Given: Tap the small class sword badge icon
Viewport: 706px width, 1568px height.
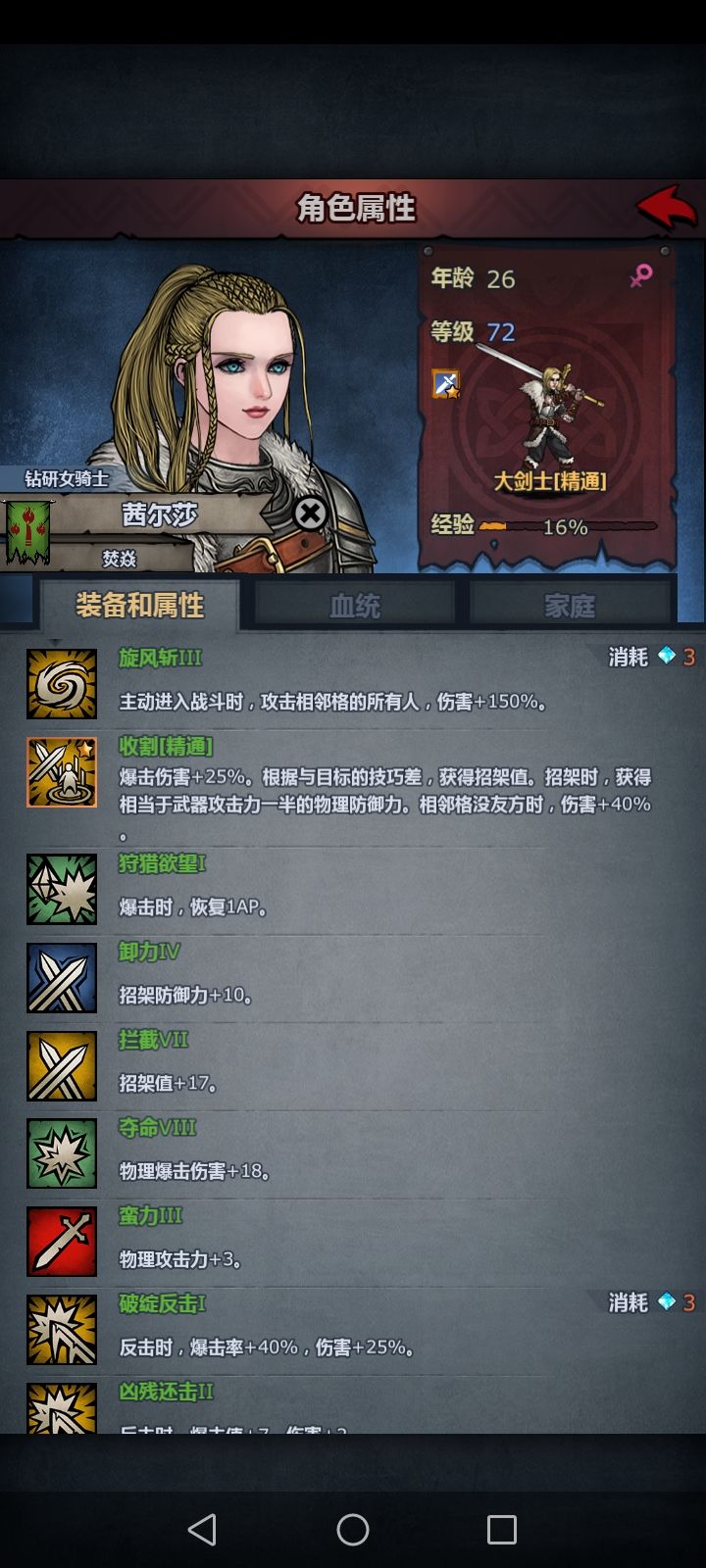Looking at the screenshot, I should [x=446, y=384].
